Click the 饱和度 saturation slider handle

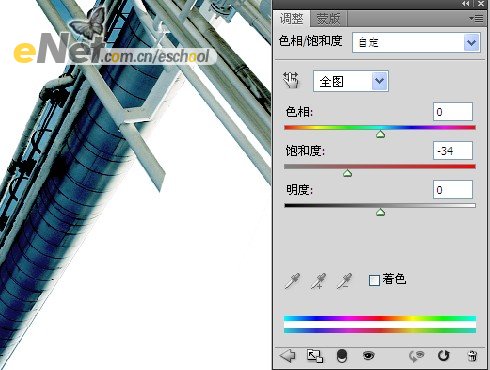[x=347, y=173]
